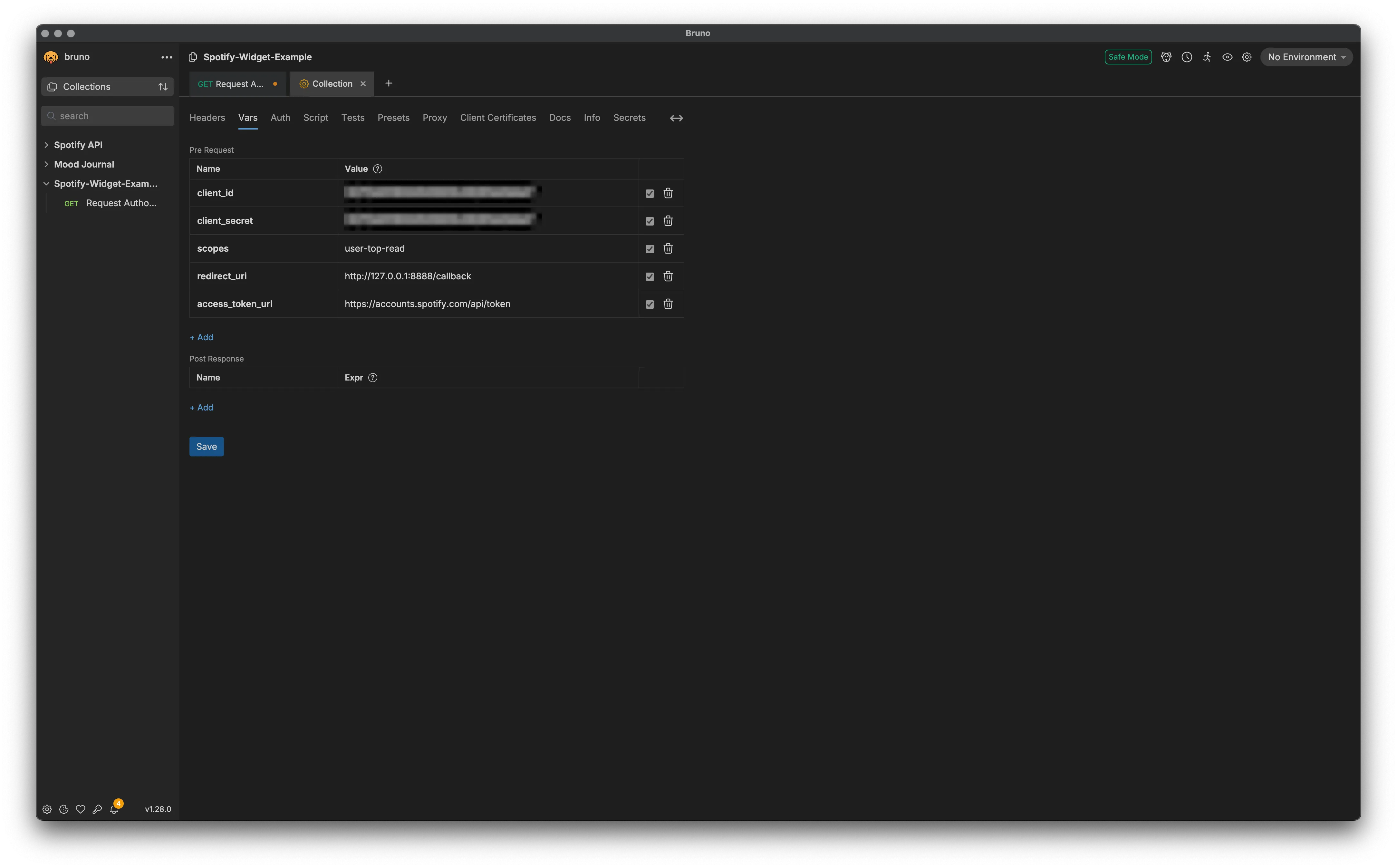Open the notifications bell showing 4 alerts

tap(115, 809)
